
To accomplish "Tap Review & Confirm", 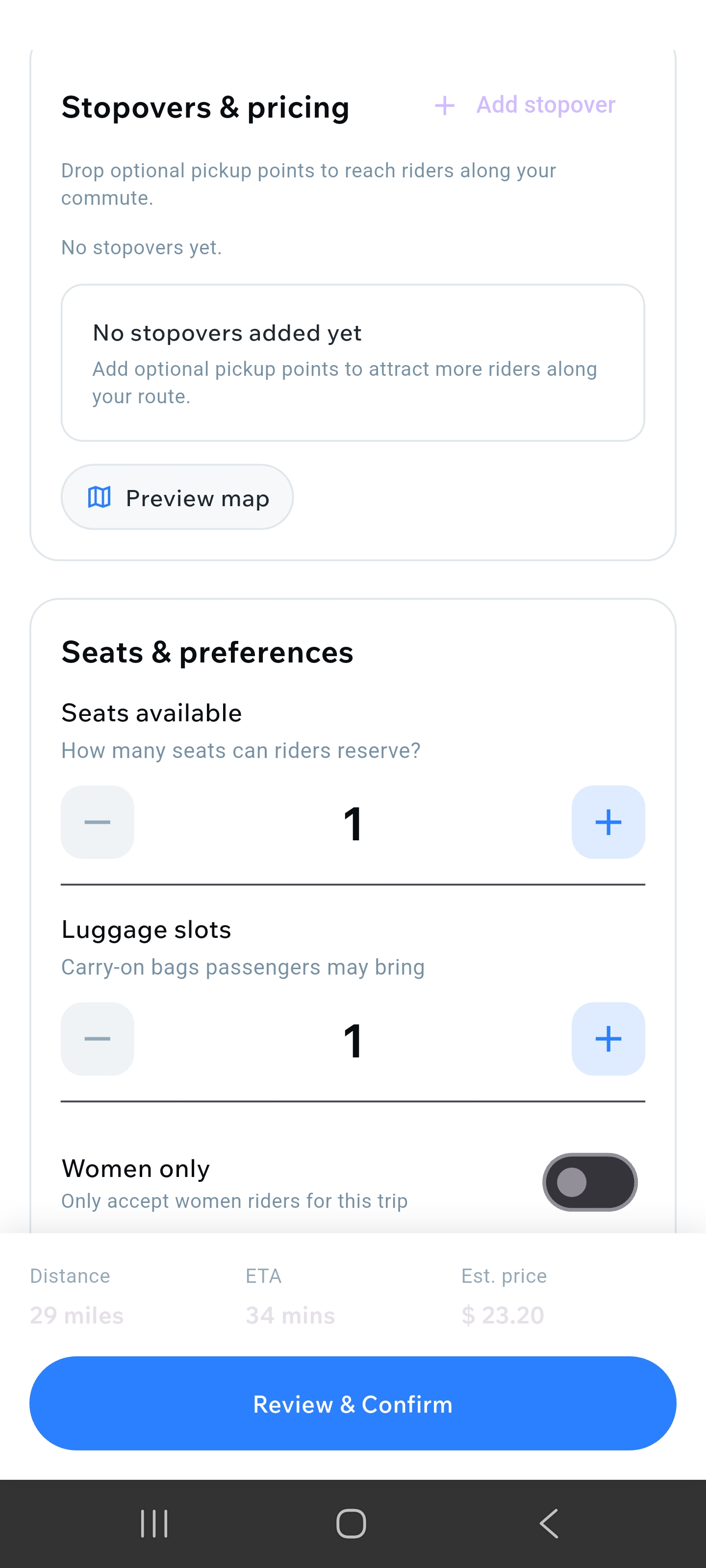I will pyautogui.click(x=353, y=1404).
